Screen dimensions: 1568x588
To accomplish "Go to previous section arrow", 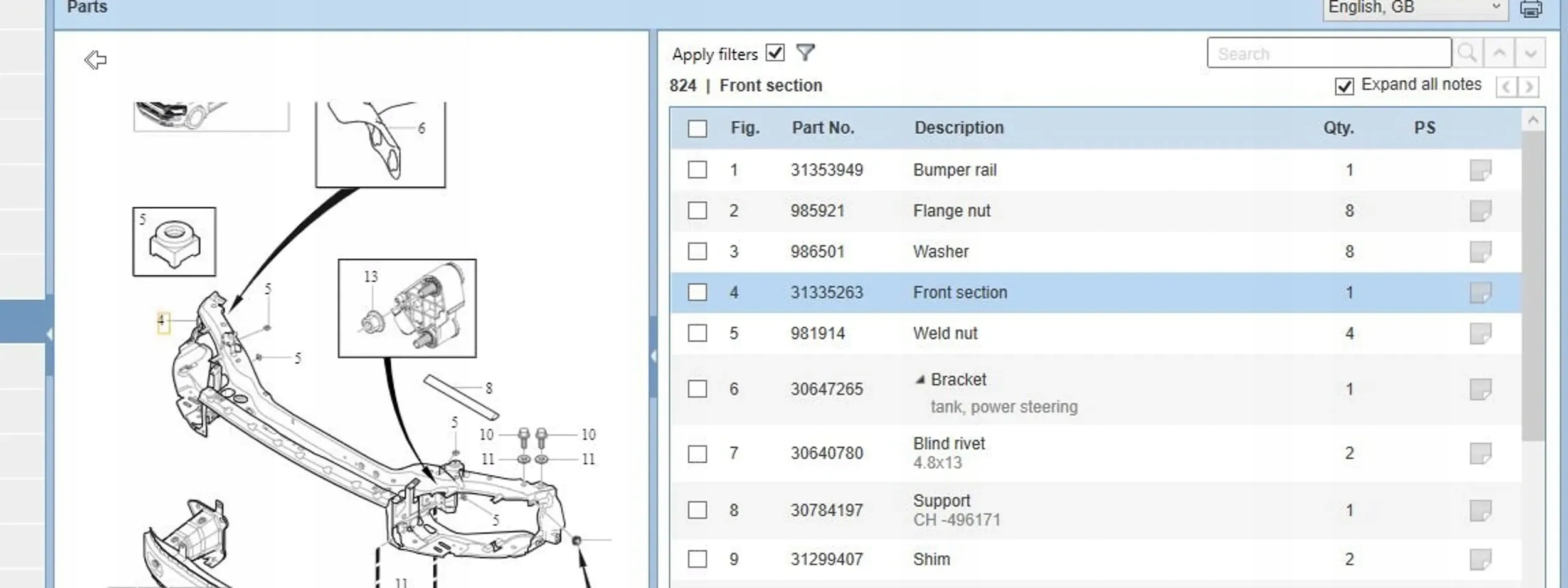I will pos(1507,87).
